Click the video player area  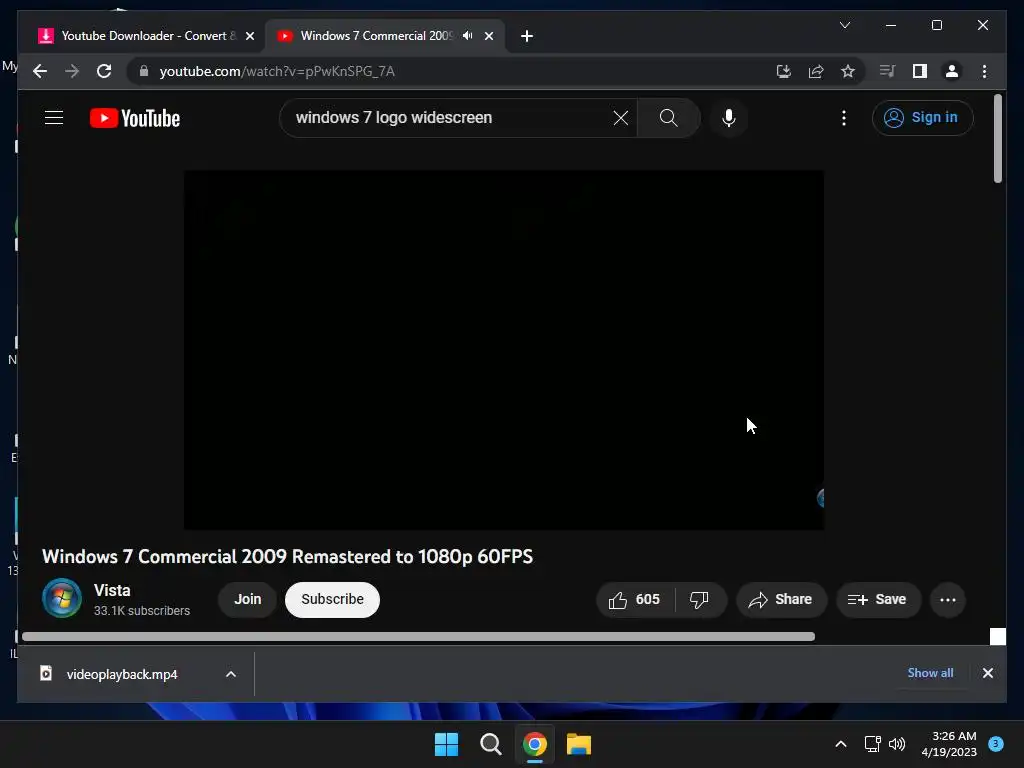point(504,350)
